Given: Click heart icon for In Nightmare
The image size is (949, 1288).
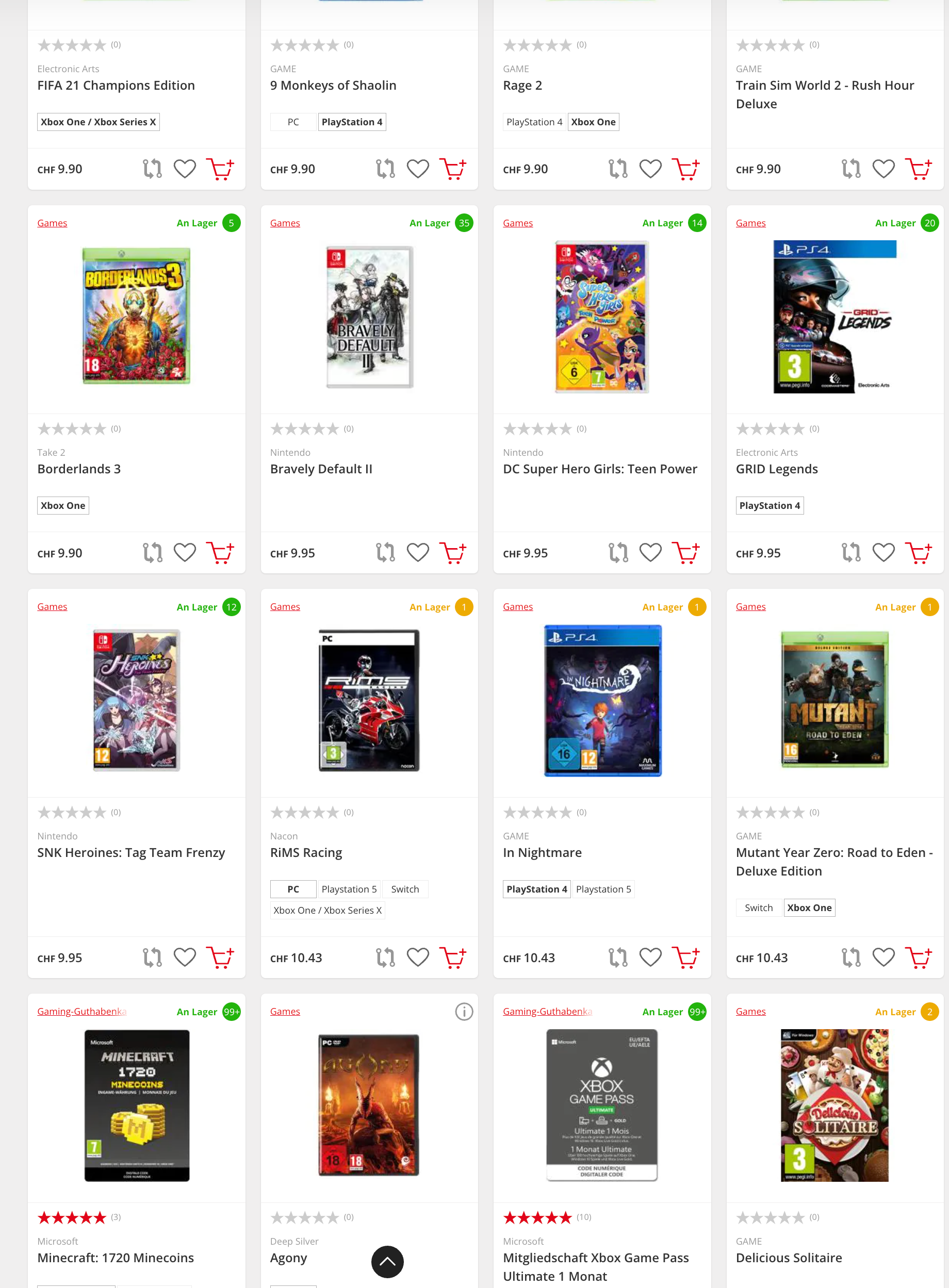Looking at the screenshot, I should tap(650, 957).
